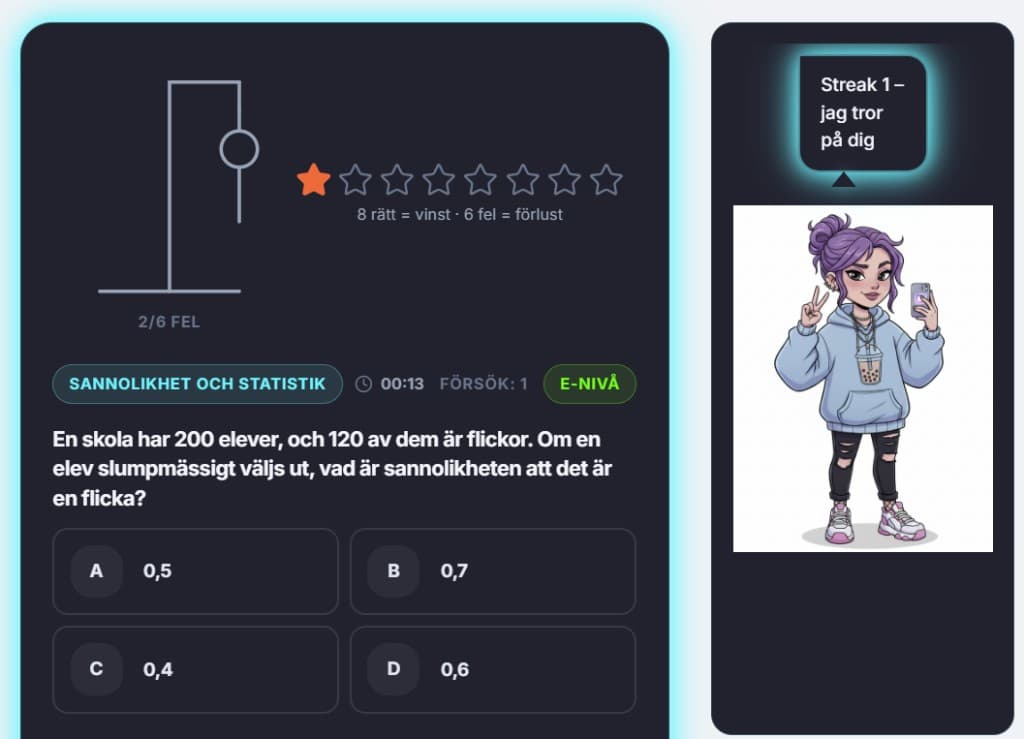Click the question text about 200 elever
The height and width of the screenshot is (739, 1024).
(x=332, y=469)
